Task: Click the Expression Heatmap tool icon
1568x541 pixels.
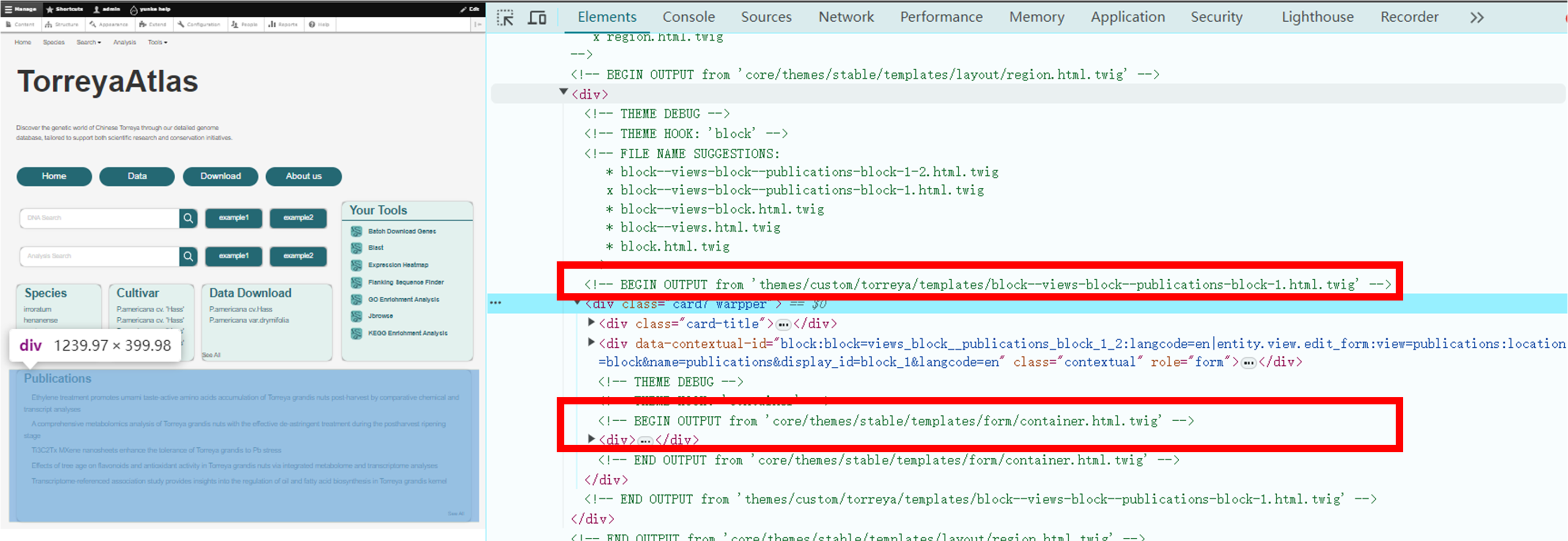Action: pos(357,265)
